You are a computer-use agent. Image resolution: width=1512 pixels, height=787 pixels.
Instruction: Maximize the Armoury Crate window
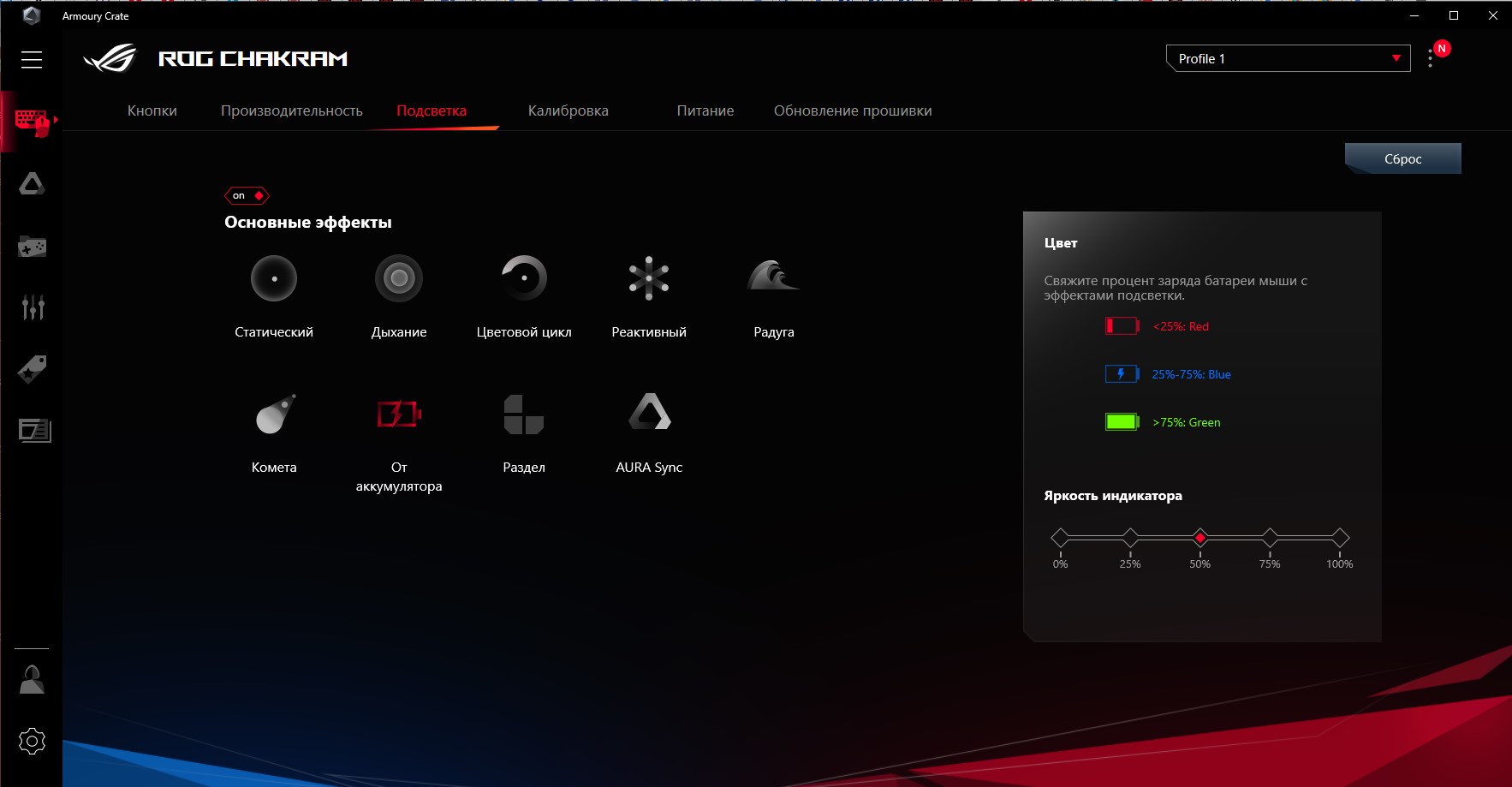coord(1454,15)
